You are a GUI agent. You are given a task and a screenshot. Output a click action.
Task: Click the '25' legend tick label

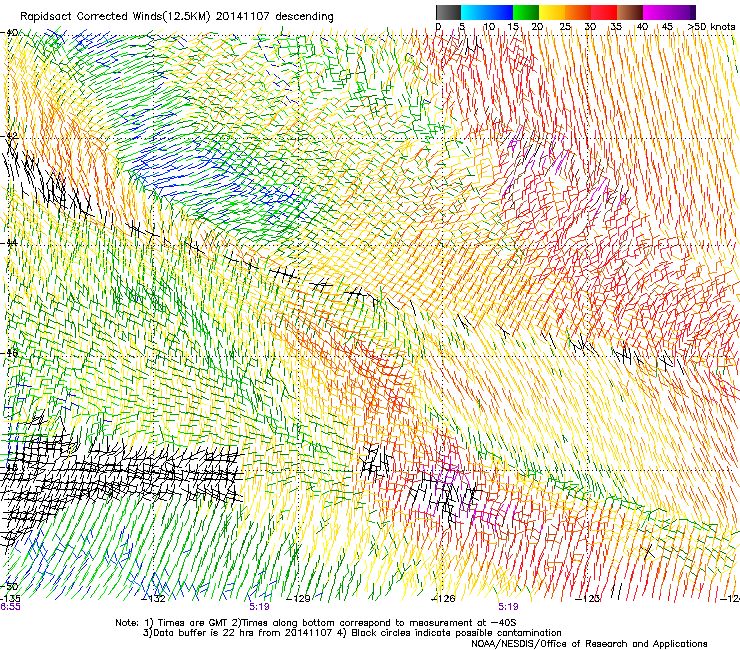point(565,27)
